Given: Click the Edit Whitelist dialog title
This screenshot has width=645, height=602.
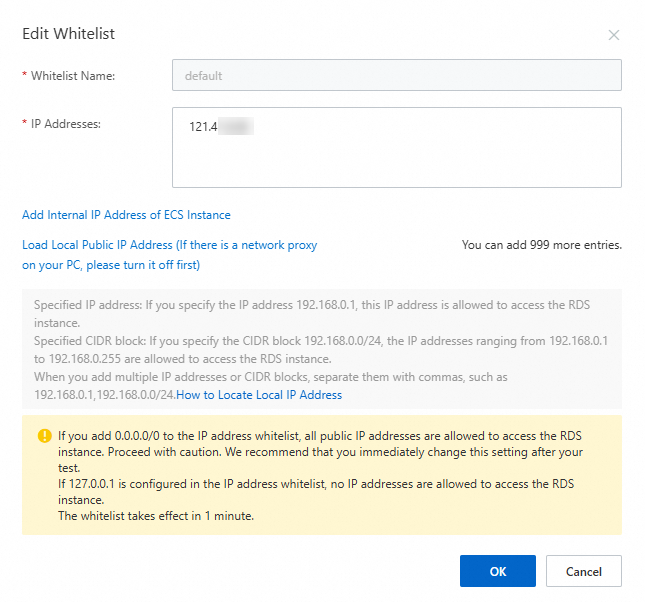Looking at the screenshot, I should click(x=68, y=34).
